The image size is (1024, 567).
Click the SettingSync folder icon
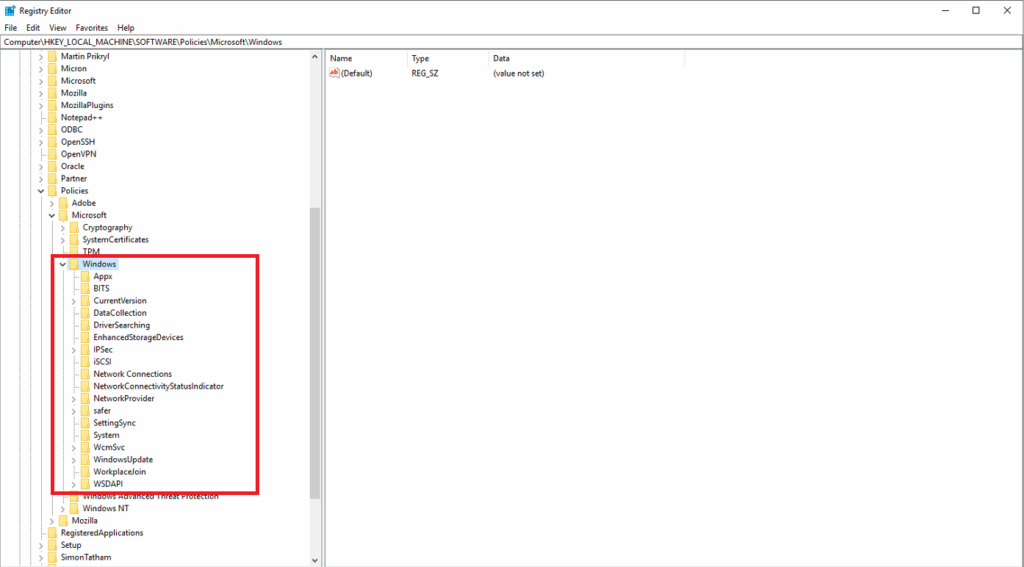click(85, 423)
